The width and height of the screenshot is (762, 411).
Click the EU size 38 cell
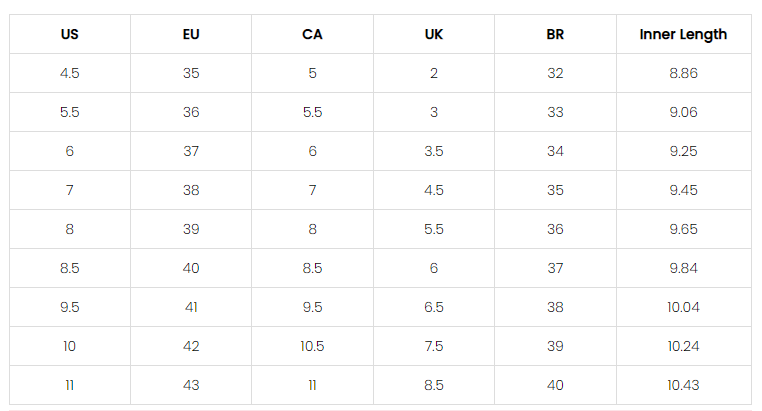(x=191, y=190)
